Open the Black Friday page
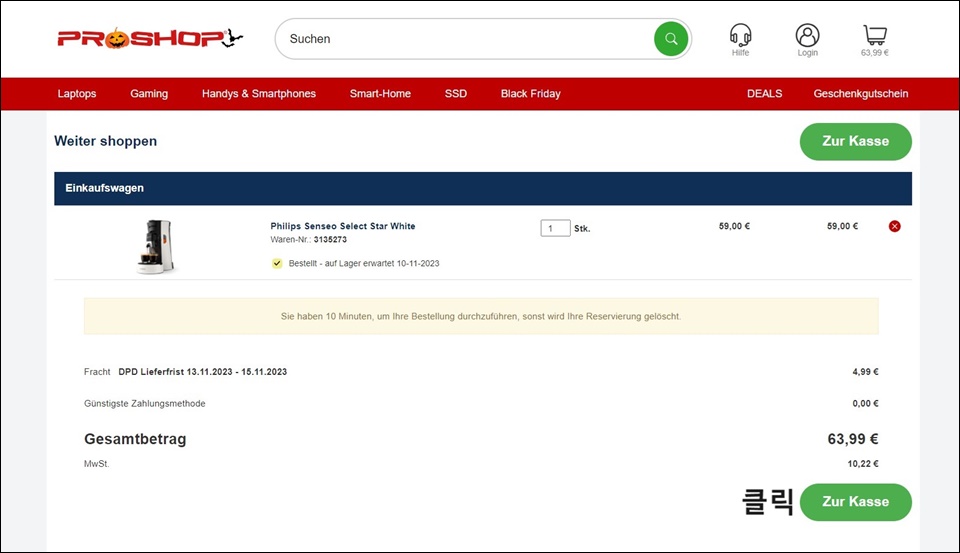960x553 pixels. (530, 94)
